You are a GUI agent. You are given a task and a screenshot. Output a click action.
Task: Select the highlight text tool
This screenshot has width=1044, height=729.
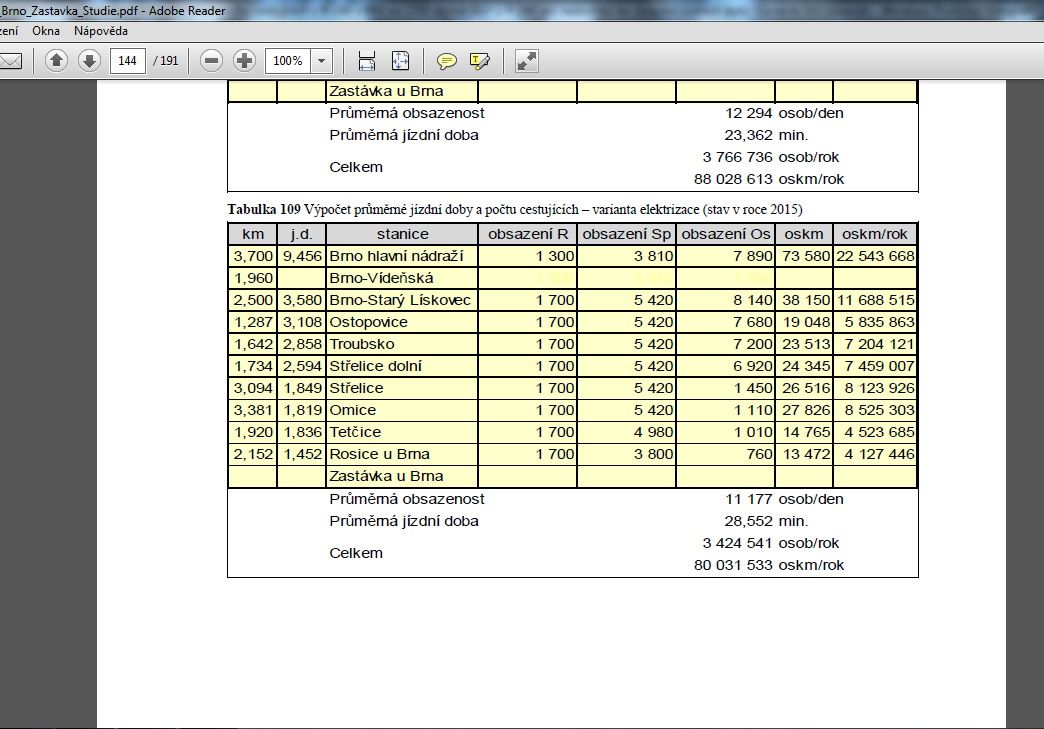click(x=479, y=61)
